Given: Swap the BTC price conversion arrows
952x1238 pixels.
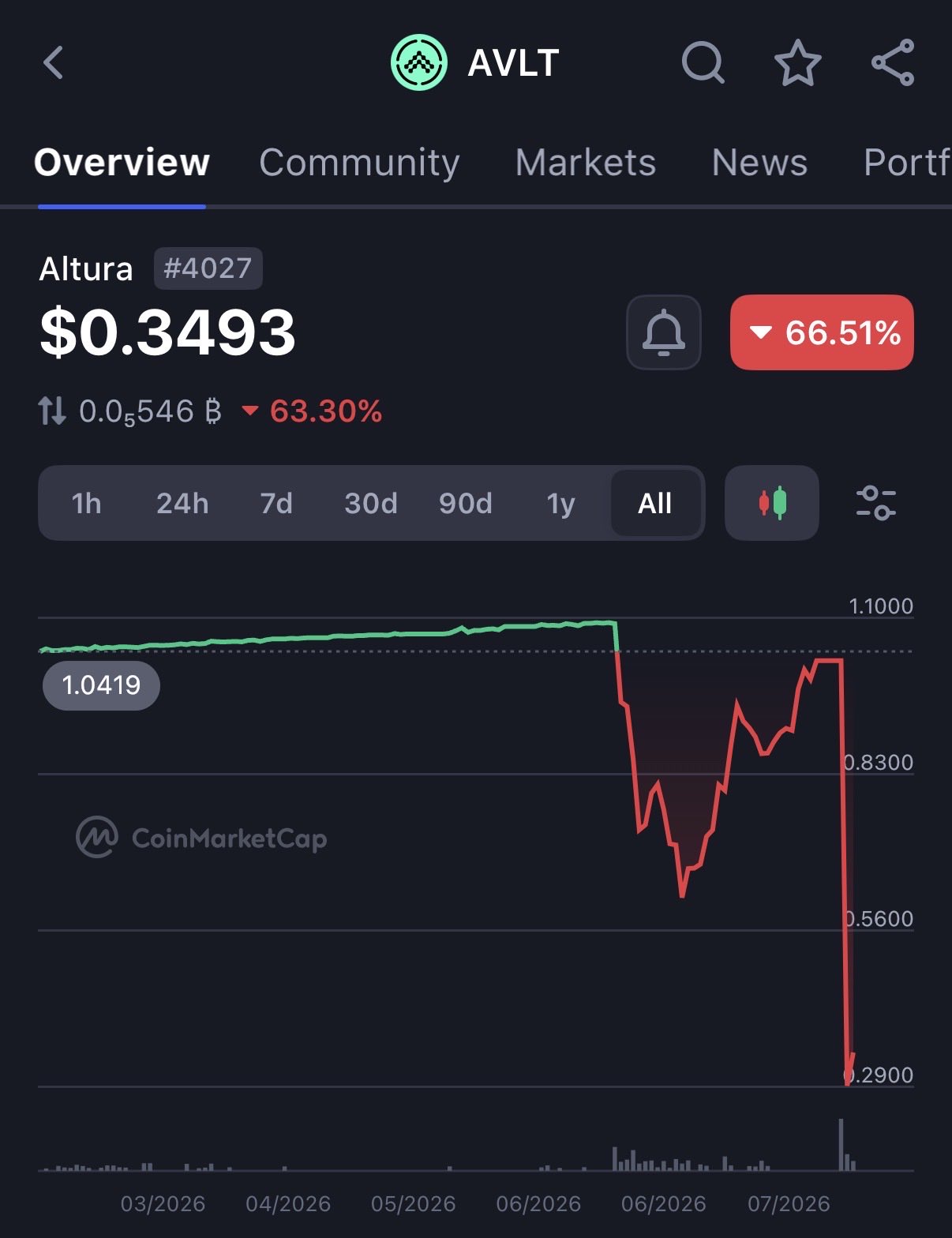Looking at the screenshot, I should [52, 411].
